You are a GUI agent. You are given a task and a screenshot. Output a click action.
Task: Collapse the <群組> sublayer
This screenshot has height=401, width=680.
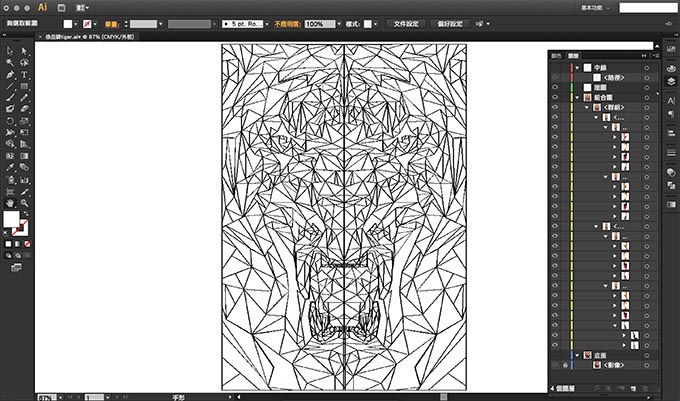pos(587,107)
